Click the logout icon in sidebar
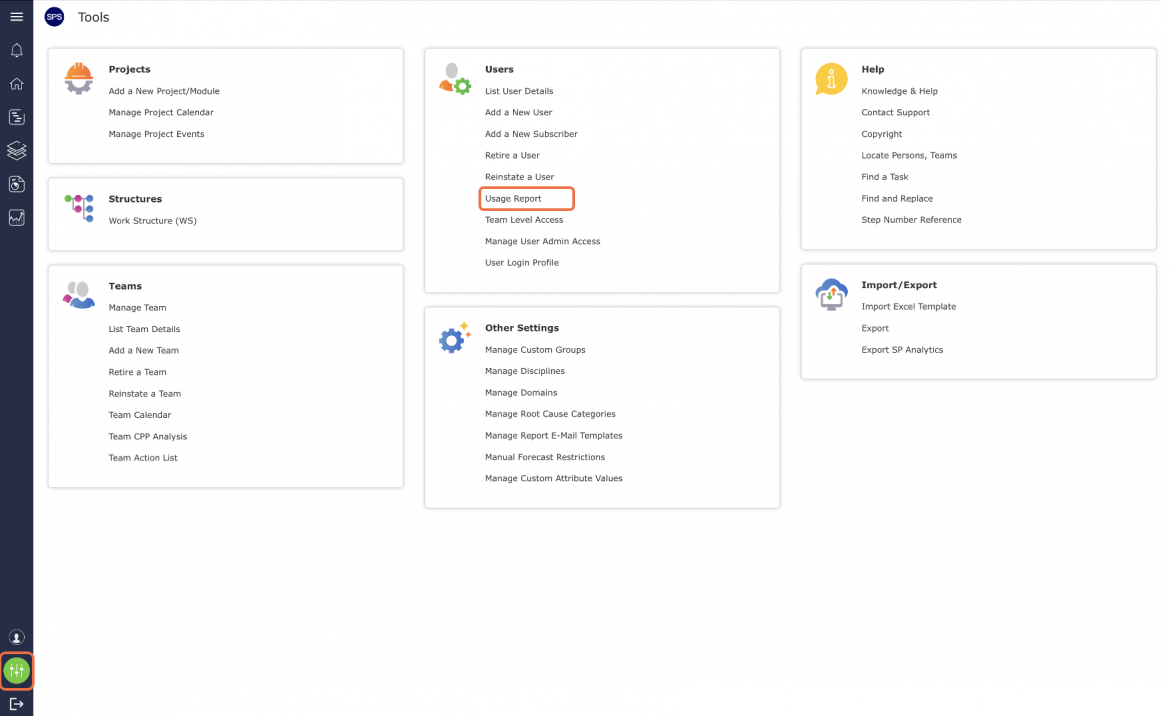Screen dimensions: 1170x716 (16, 703)
